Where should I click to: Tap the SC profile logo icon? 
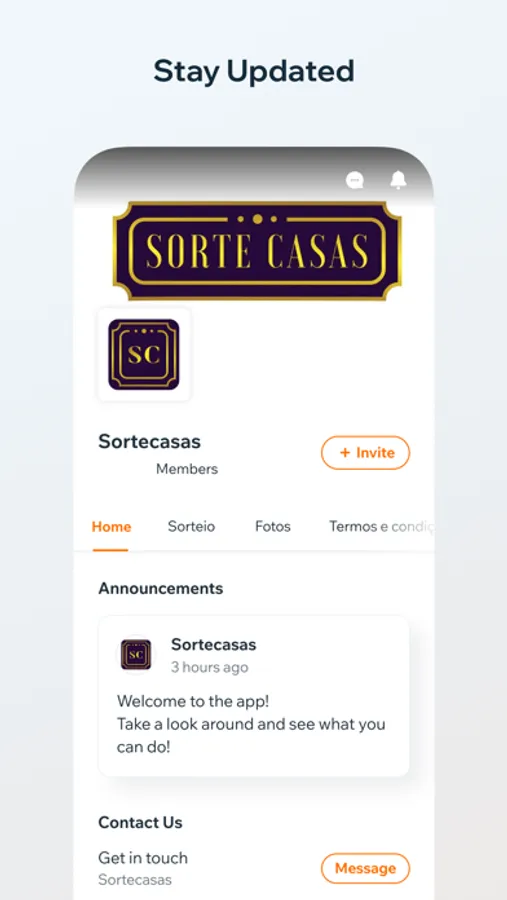(x=144, y=354)
